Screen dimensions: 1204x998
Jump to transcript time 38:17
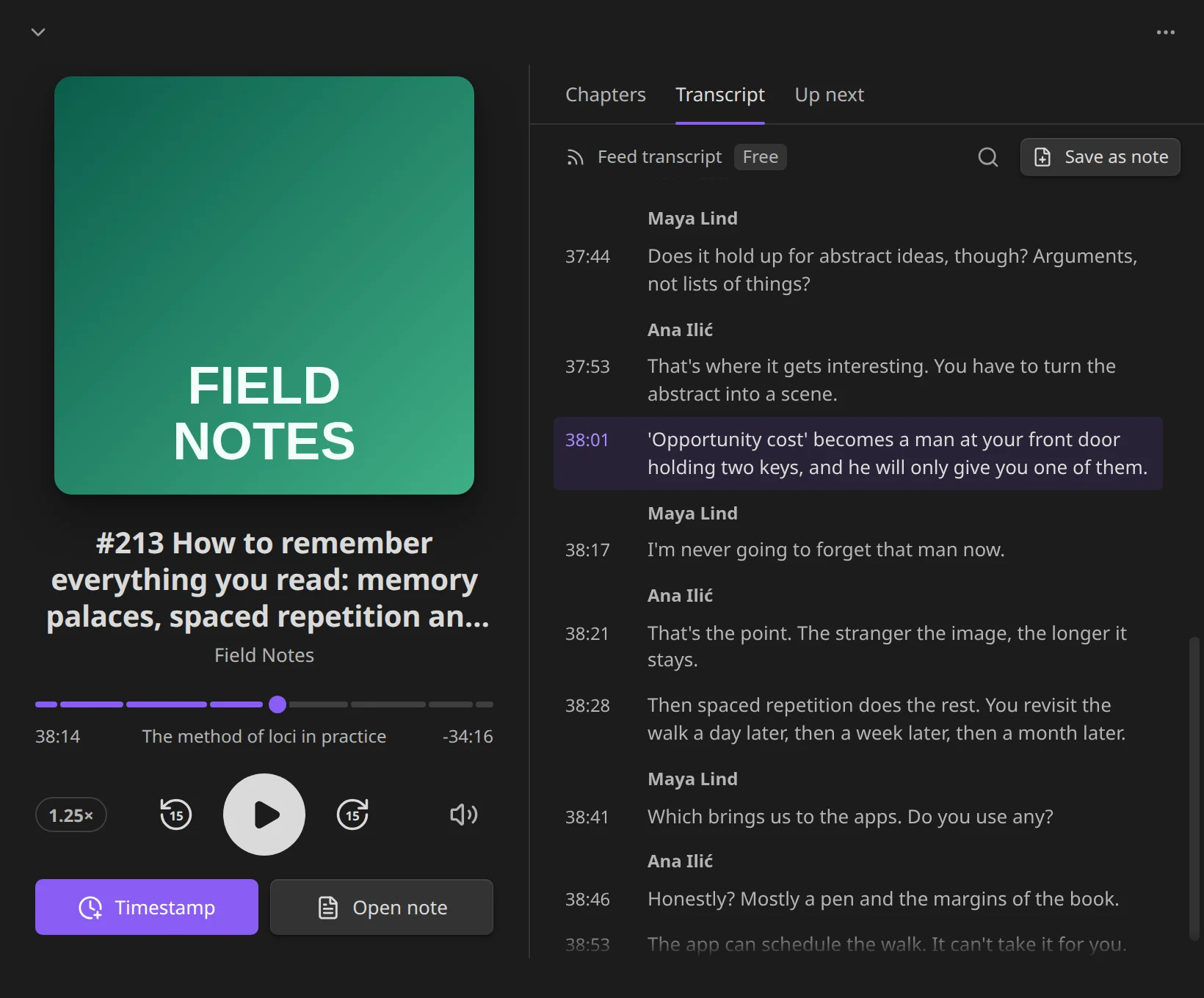[x=587, y=550]
